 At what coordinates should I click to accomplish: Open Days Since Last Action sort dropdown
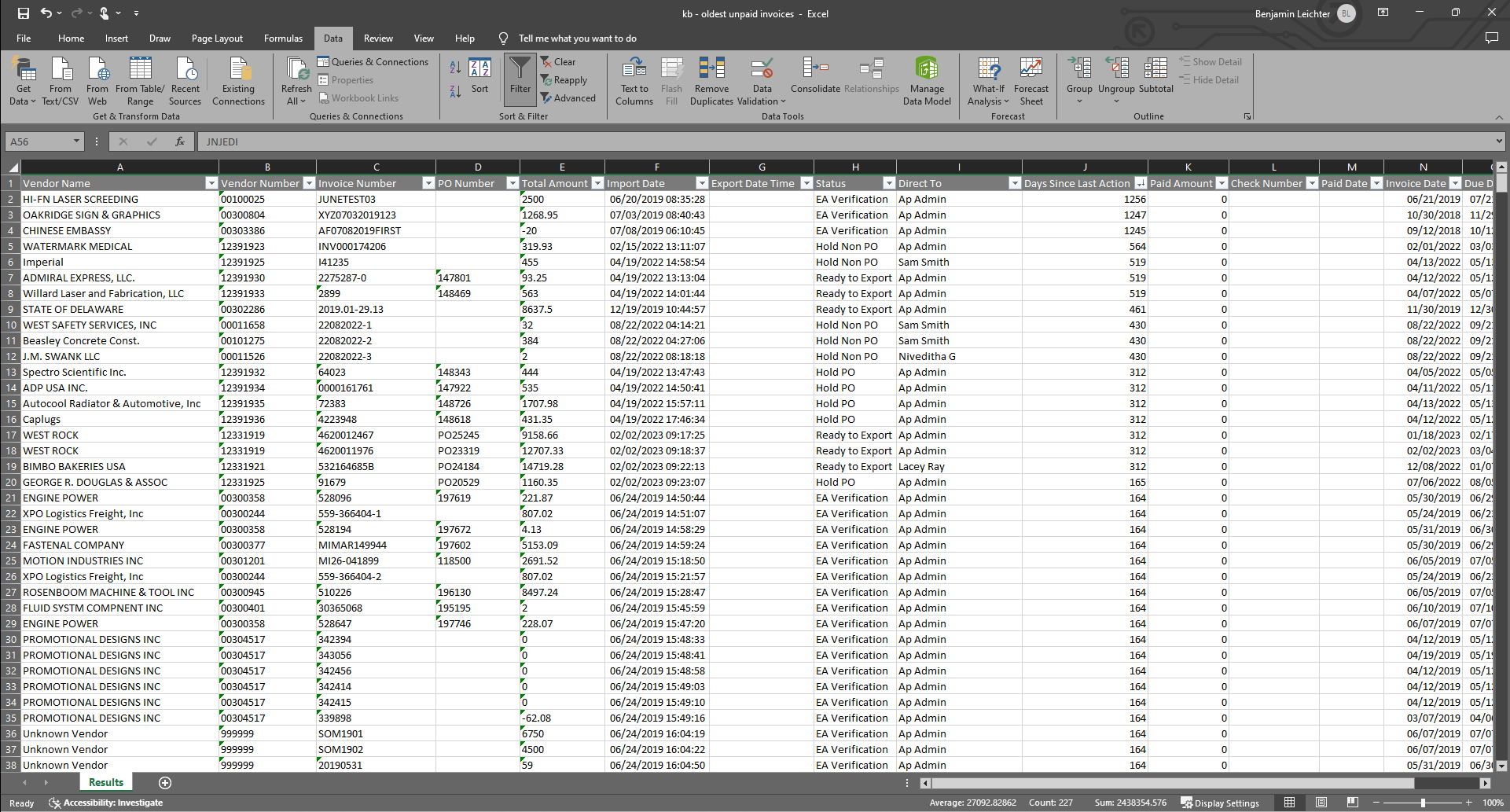coord(1141,183)
